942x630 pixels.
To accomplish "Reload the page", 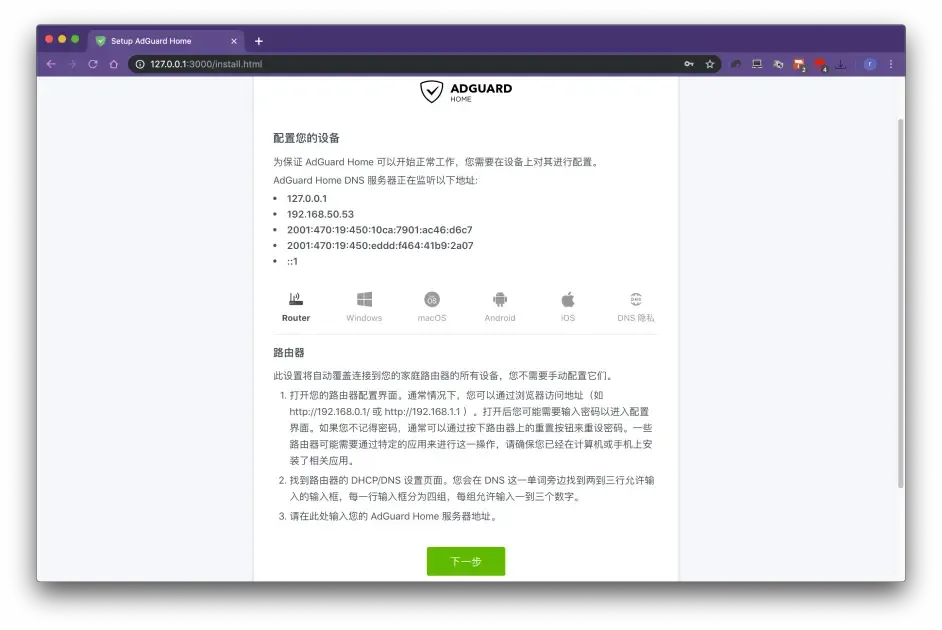I will click(x=93, y=64).
